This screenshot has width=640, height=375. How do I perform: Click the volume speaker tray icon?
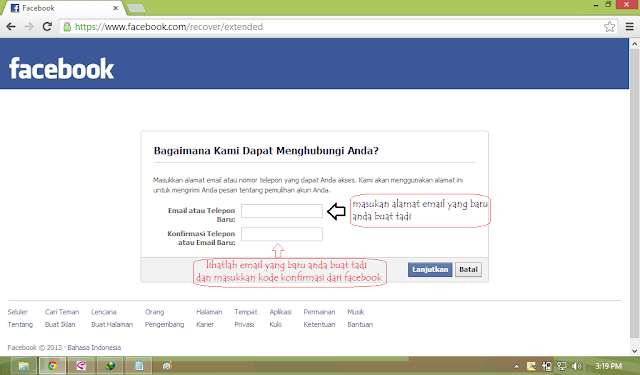[x=577, y=366]
